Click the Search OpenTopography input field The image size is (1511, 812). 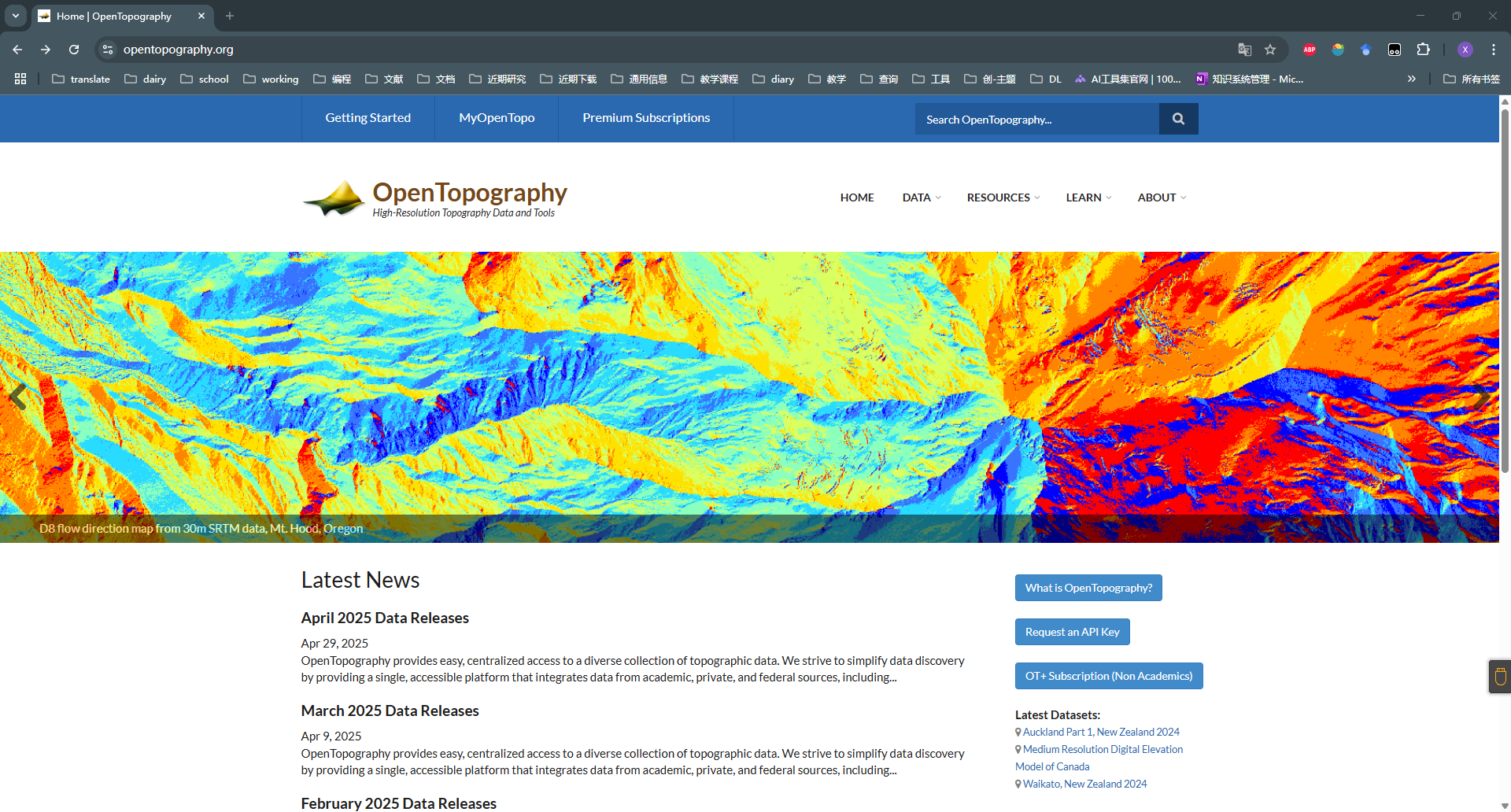1036,119
